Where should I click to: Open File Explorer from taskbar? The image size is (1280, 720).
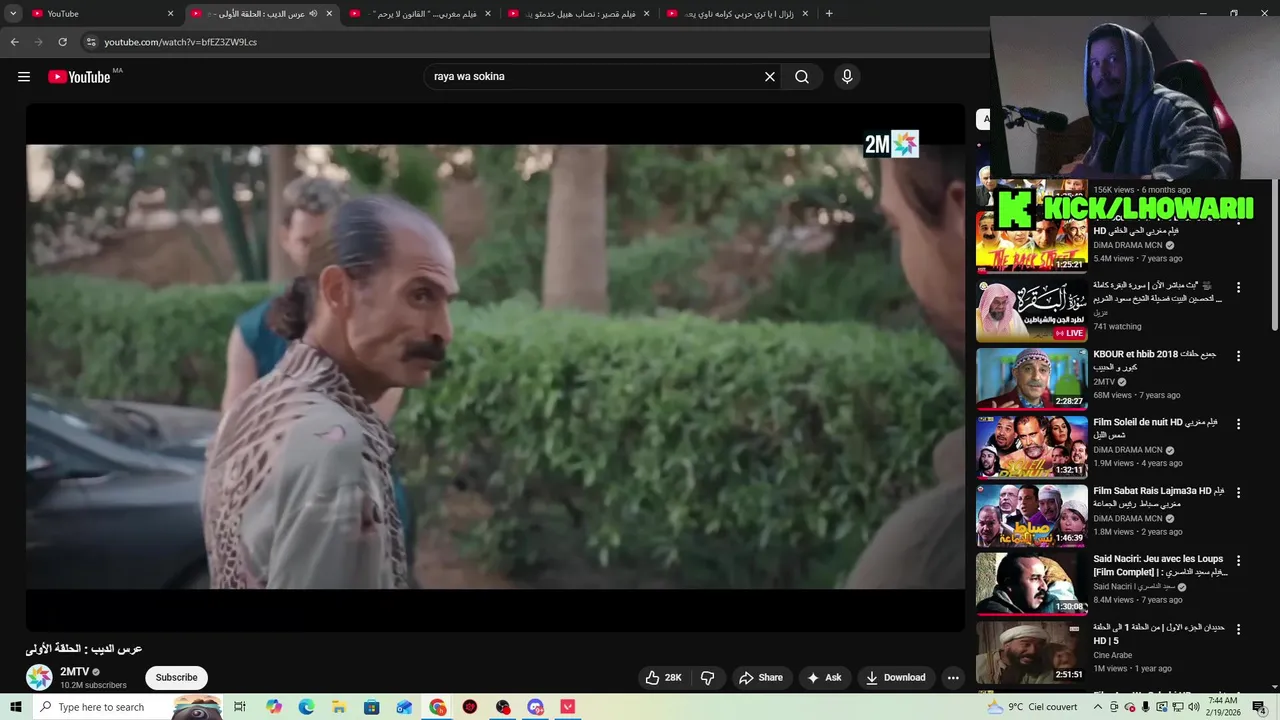[x=340, y=707]
